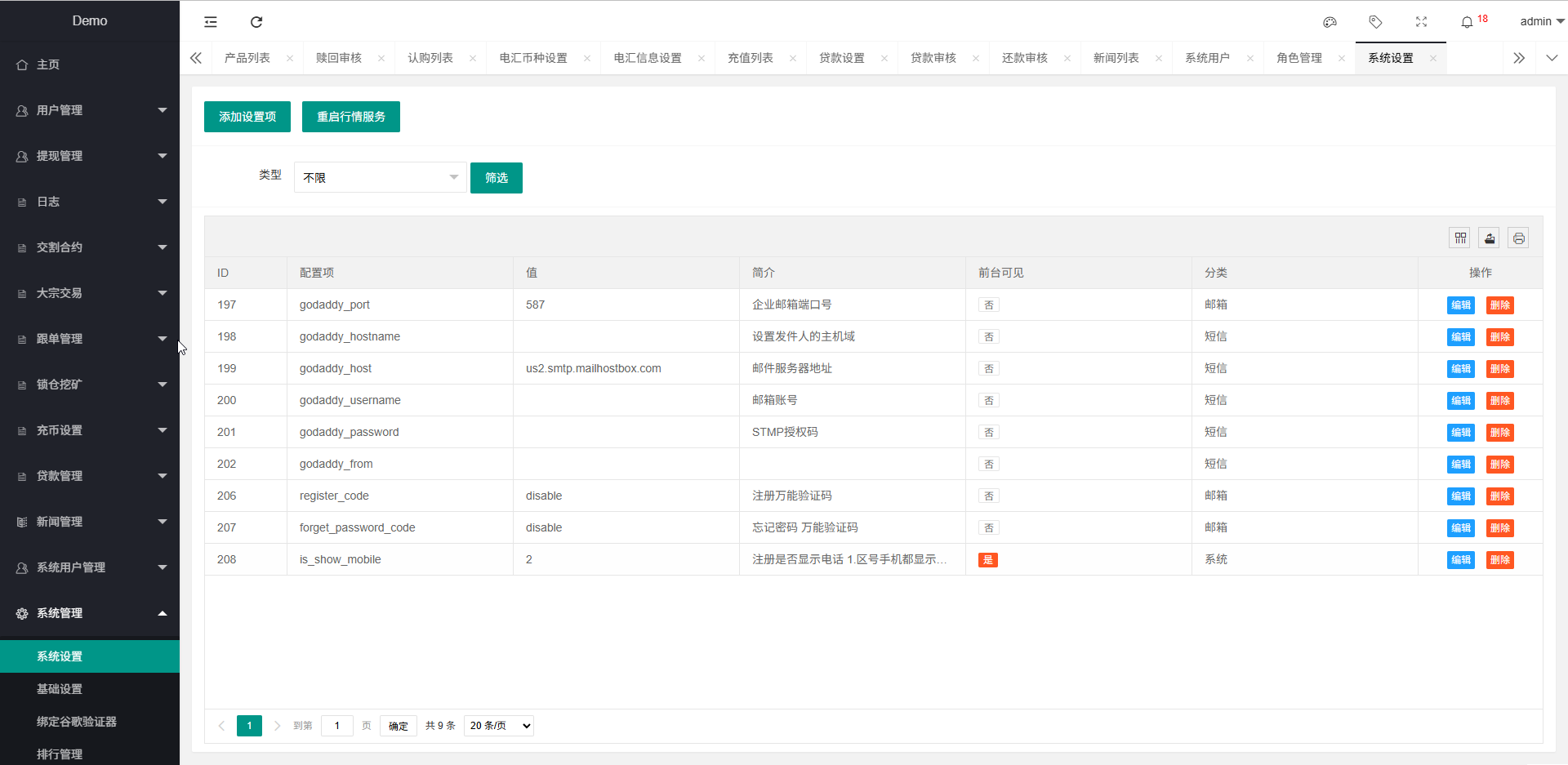
Task: Open the 类型 dropdown showing 不限
Action: 380,177
